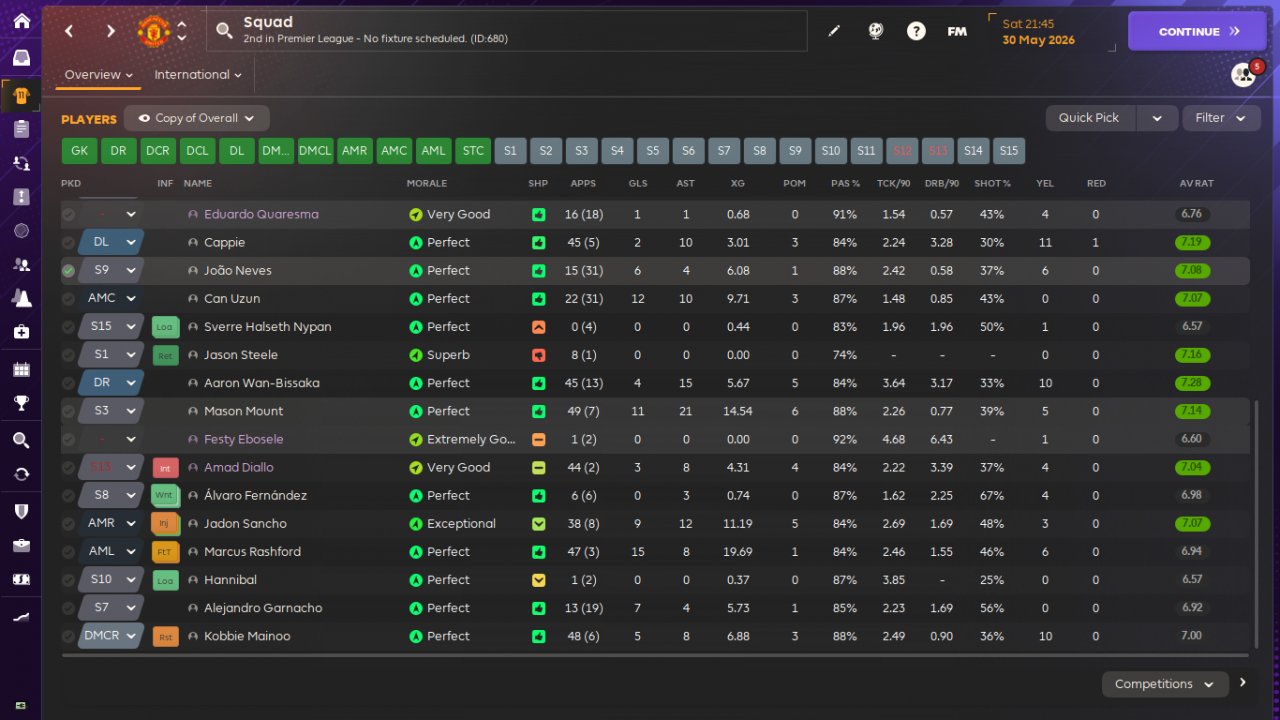The width and height of the screenshot is (1280, 720).
Task: Go back with the left arrow
Action: (69, 31)
